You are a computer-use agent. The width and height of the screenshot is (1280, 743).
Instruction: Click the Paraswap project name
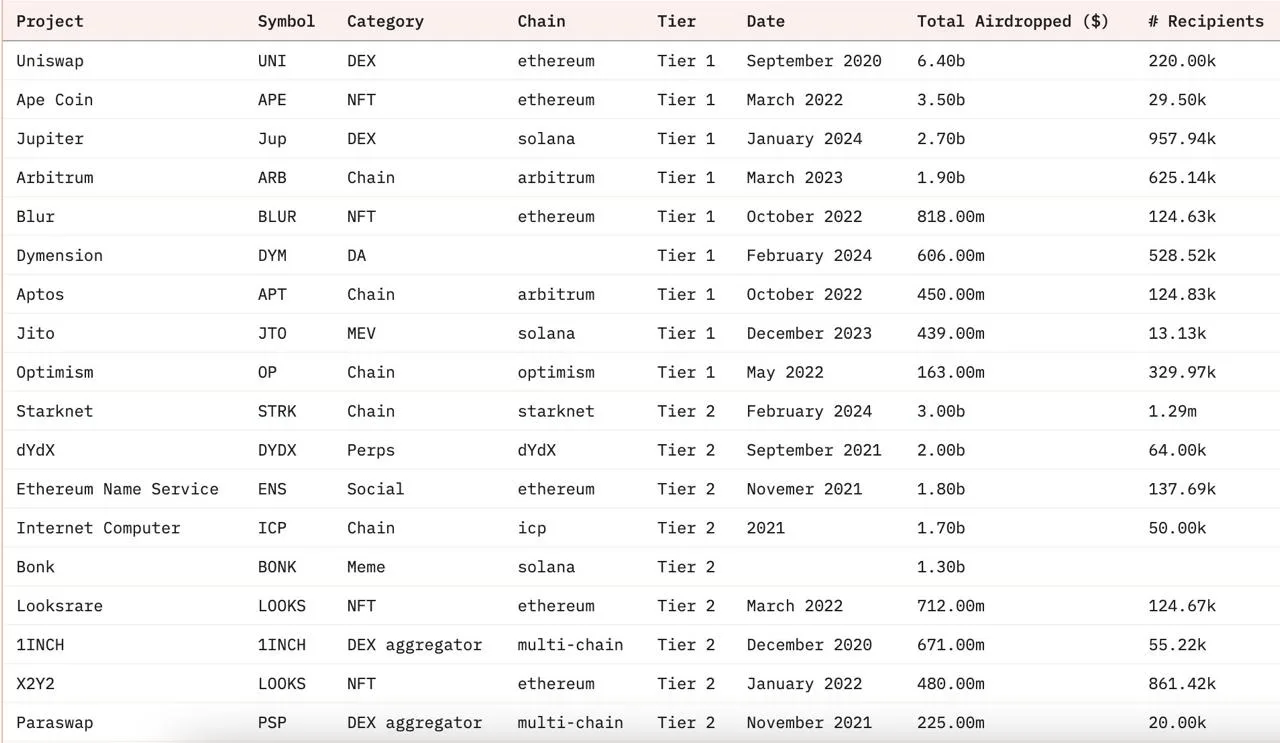[55, 724]
